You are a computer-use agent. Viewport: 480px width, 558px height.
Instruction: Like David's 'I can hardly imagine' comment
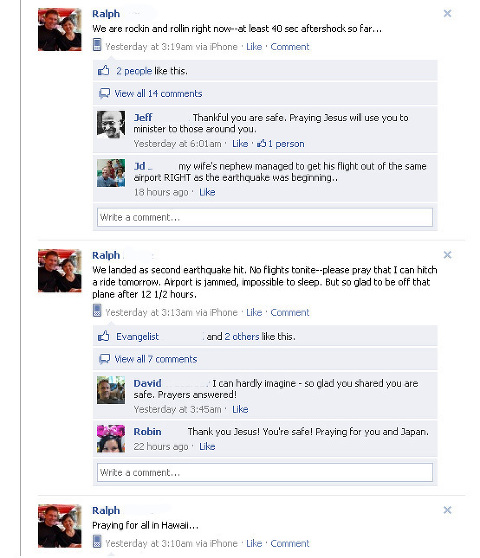coord(240,409)
